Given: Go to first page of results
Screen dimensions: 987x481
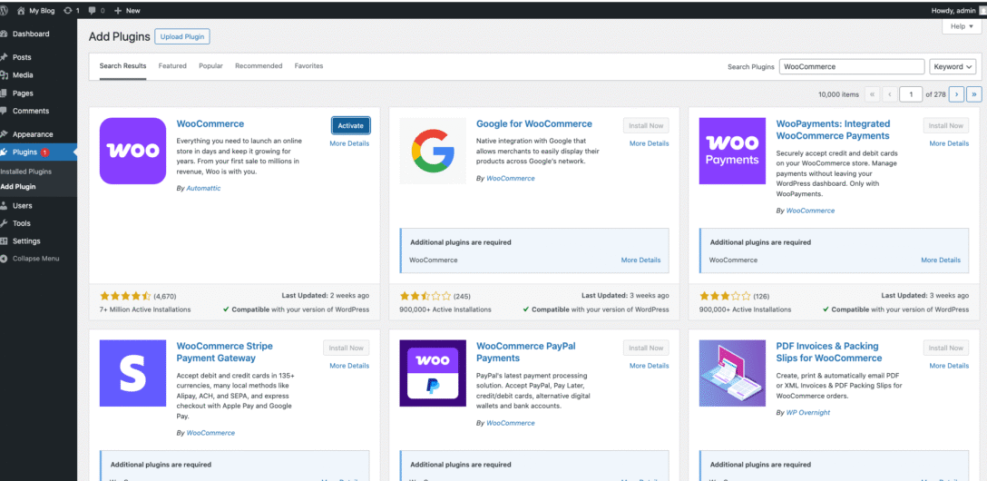Looking at the screenshot, I should point(872,94).
